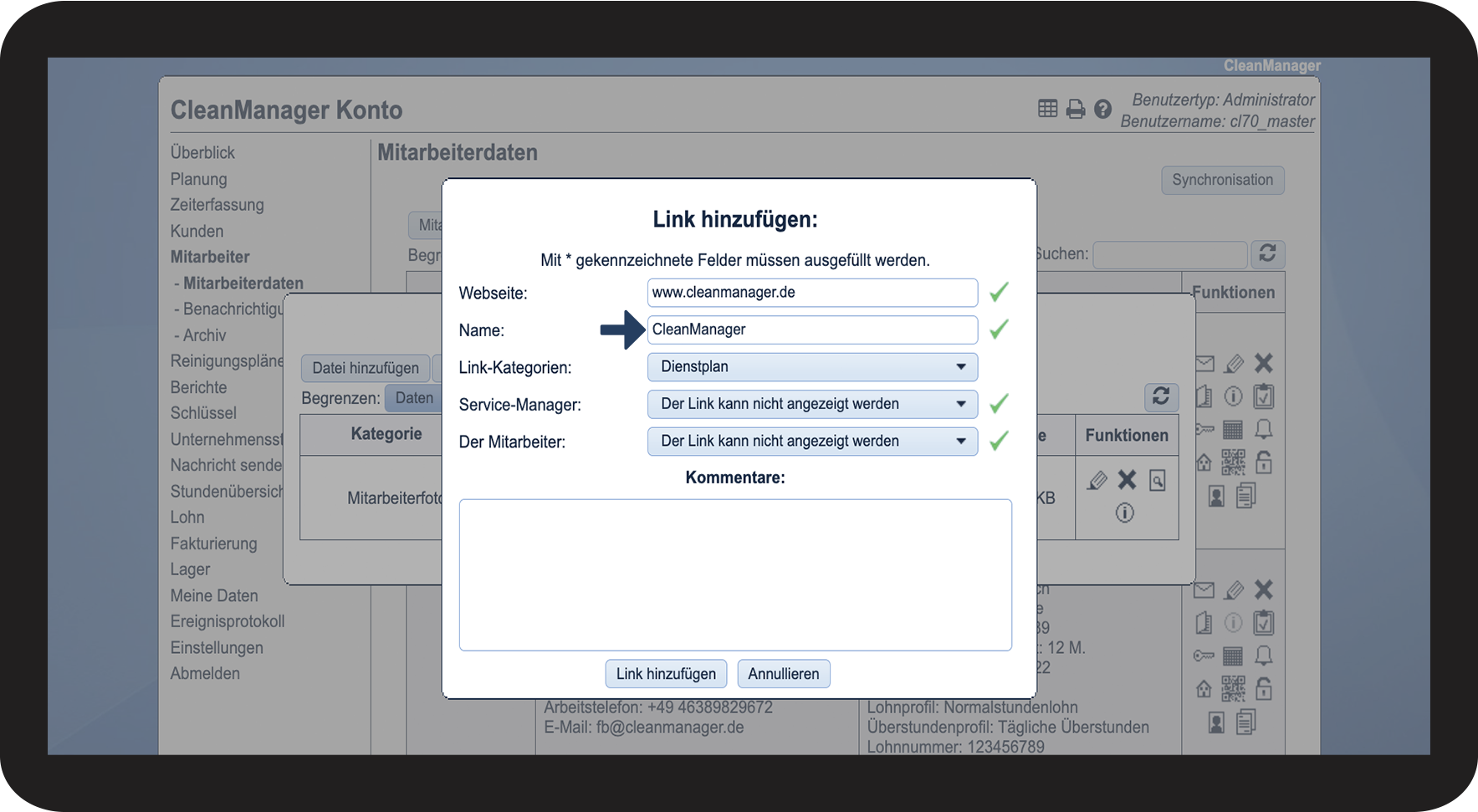
Task: Click the bell icon in first employee row
Action: pyautogui.click(x=1263, y=430)
